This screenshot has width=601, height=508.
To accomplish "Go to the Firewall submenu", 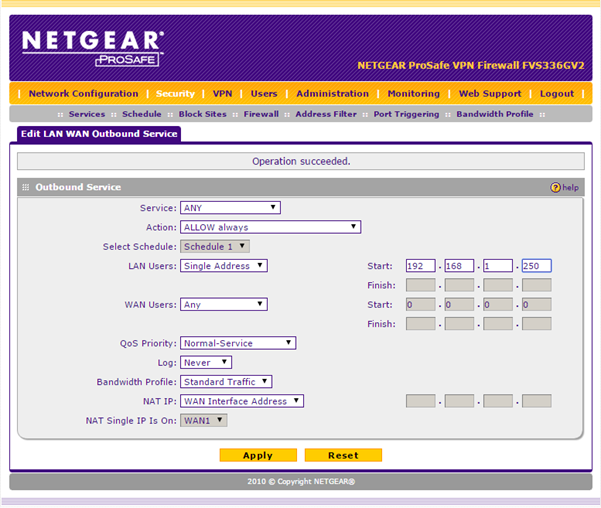I will [261, 114].
